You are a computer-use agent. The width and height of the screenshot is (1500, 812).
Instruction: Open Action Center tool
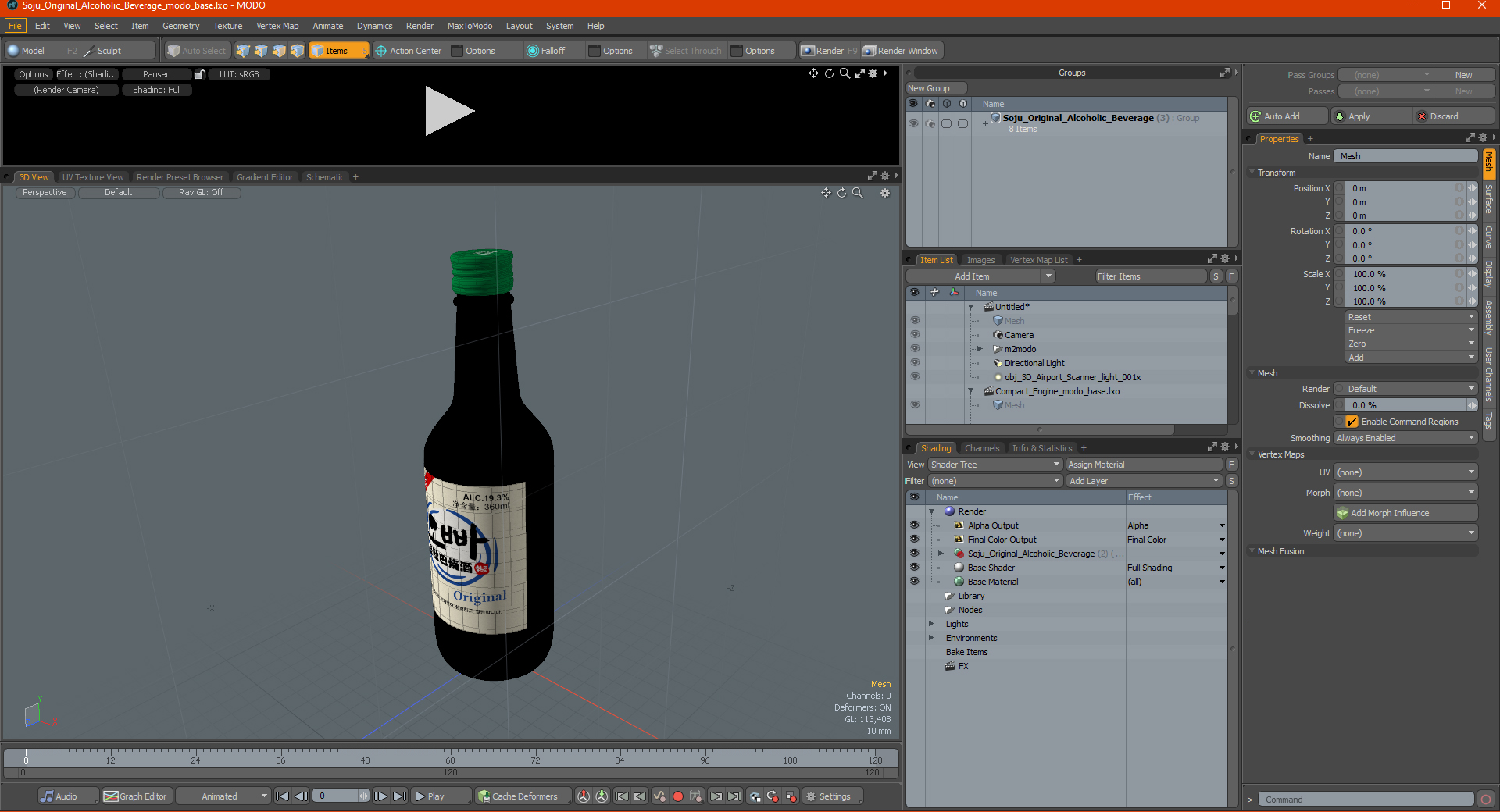(x=409, y=51)
